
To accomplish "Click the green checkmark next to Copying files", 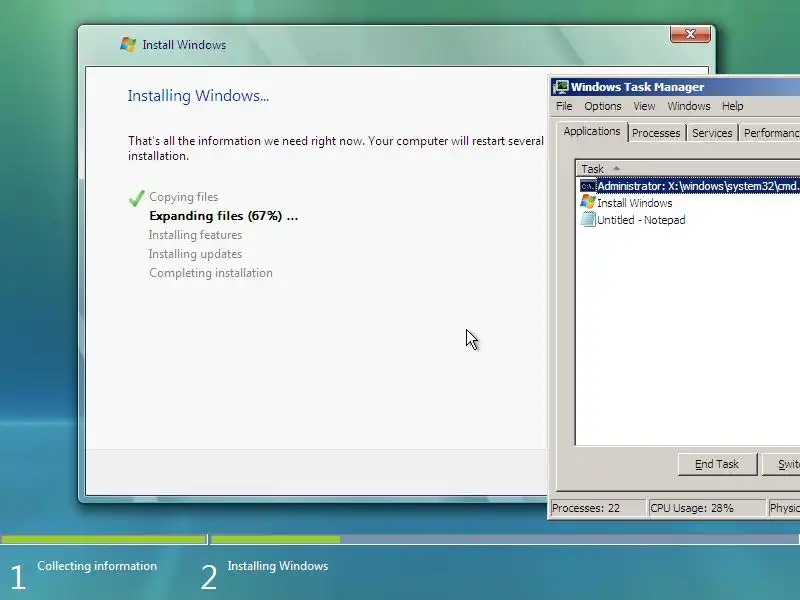I will [x=136, y=197].
